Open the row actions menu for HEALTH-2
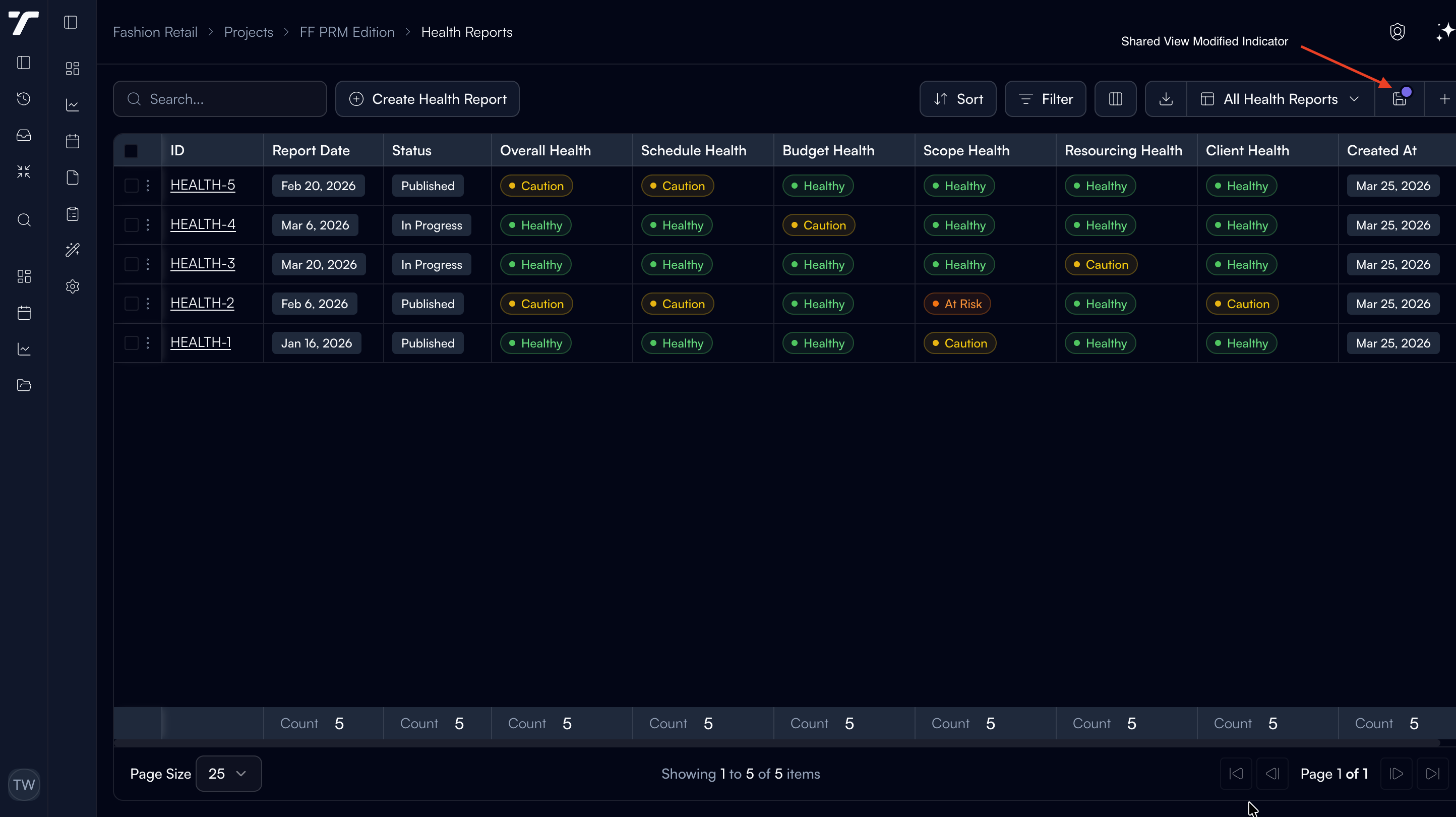Image resolution: width=1456 pixels, height=817 pixels. pos(148,304)
